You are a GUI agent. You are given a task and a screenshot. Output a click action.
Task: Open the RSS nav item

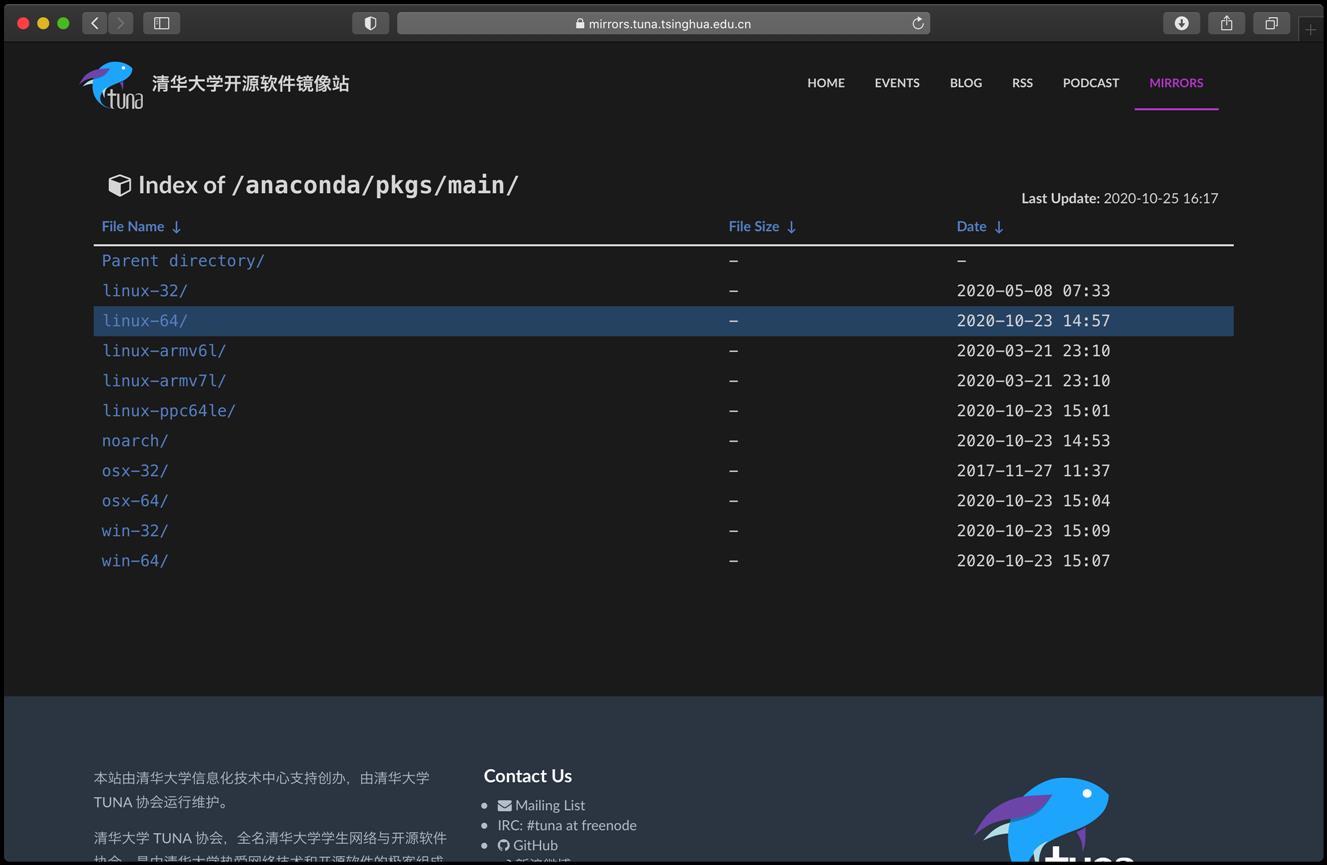(x=1022, y=83)
